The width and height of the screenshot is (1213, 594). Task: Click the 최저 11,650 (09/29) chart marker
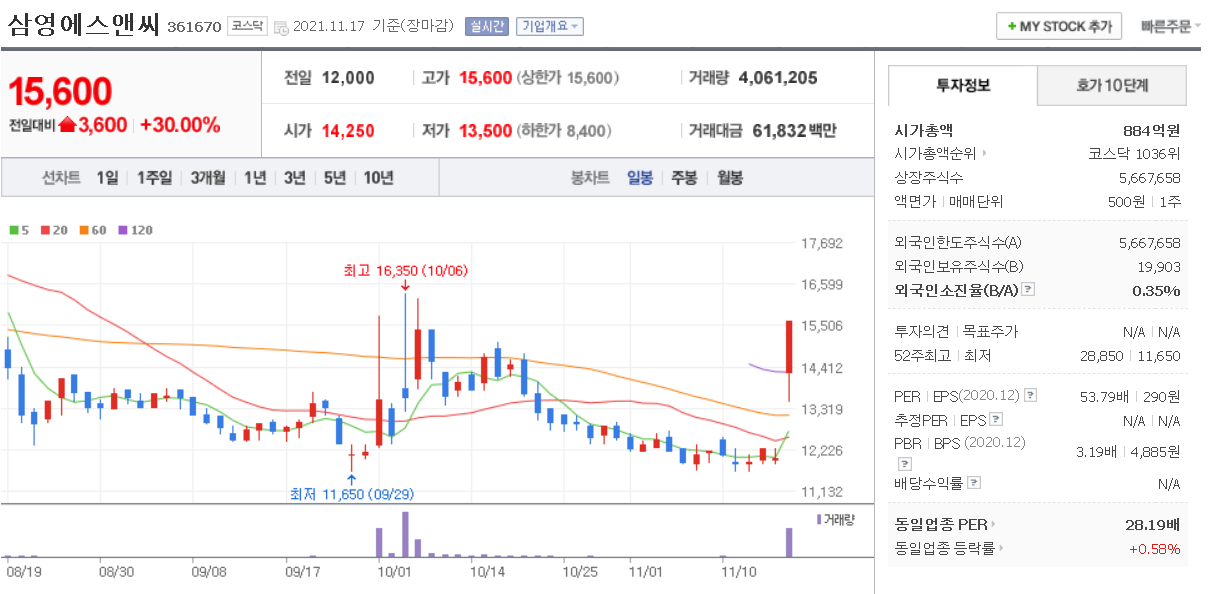352,494
